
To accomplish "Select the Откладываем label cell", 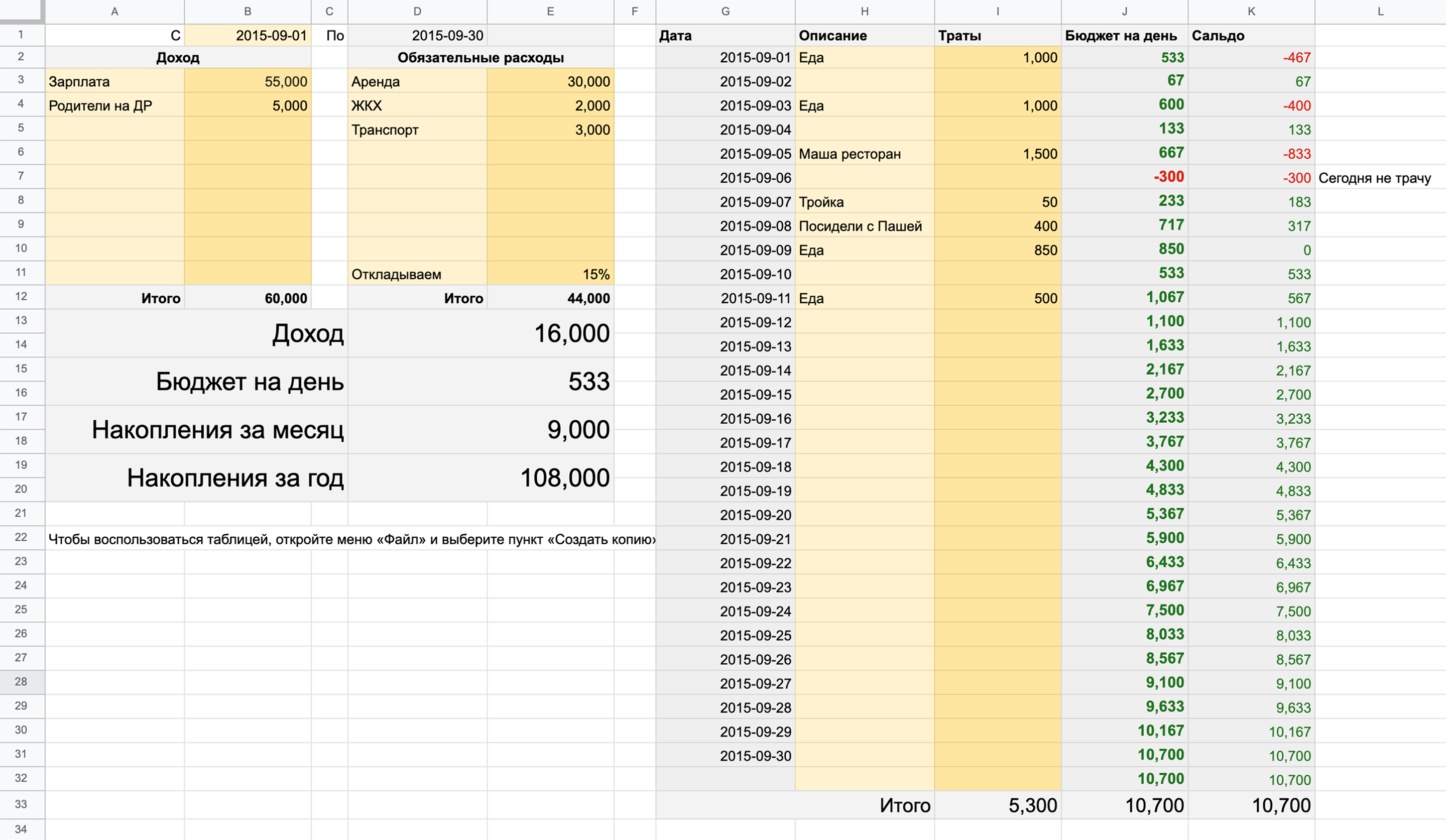I will [x=417, y=274].
